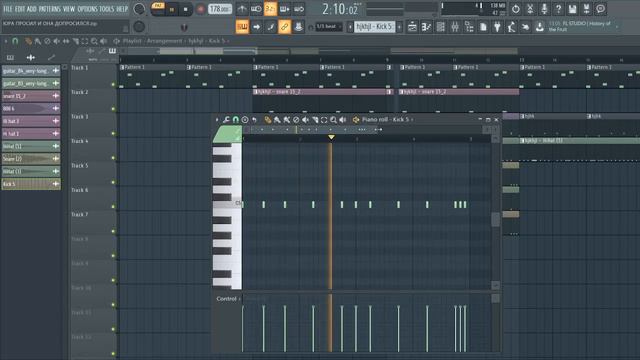Screen dimensions: 640x360
Task: Select the 808 6 clip in picker
Action: [x=31, y=109]
